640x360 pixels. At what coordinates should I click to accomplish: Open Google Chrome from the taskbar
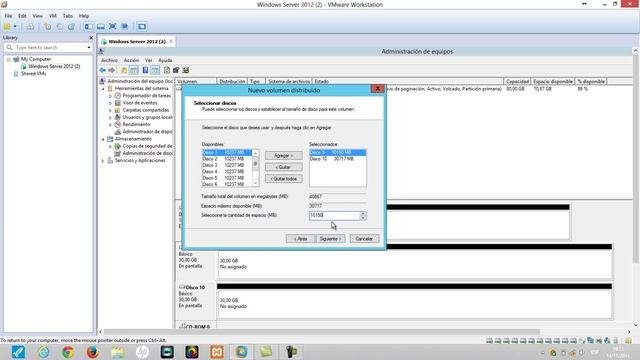tap(68, 352)
